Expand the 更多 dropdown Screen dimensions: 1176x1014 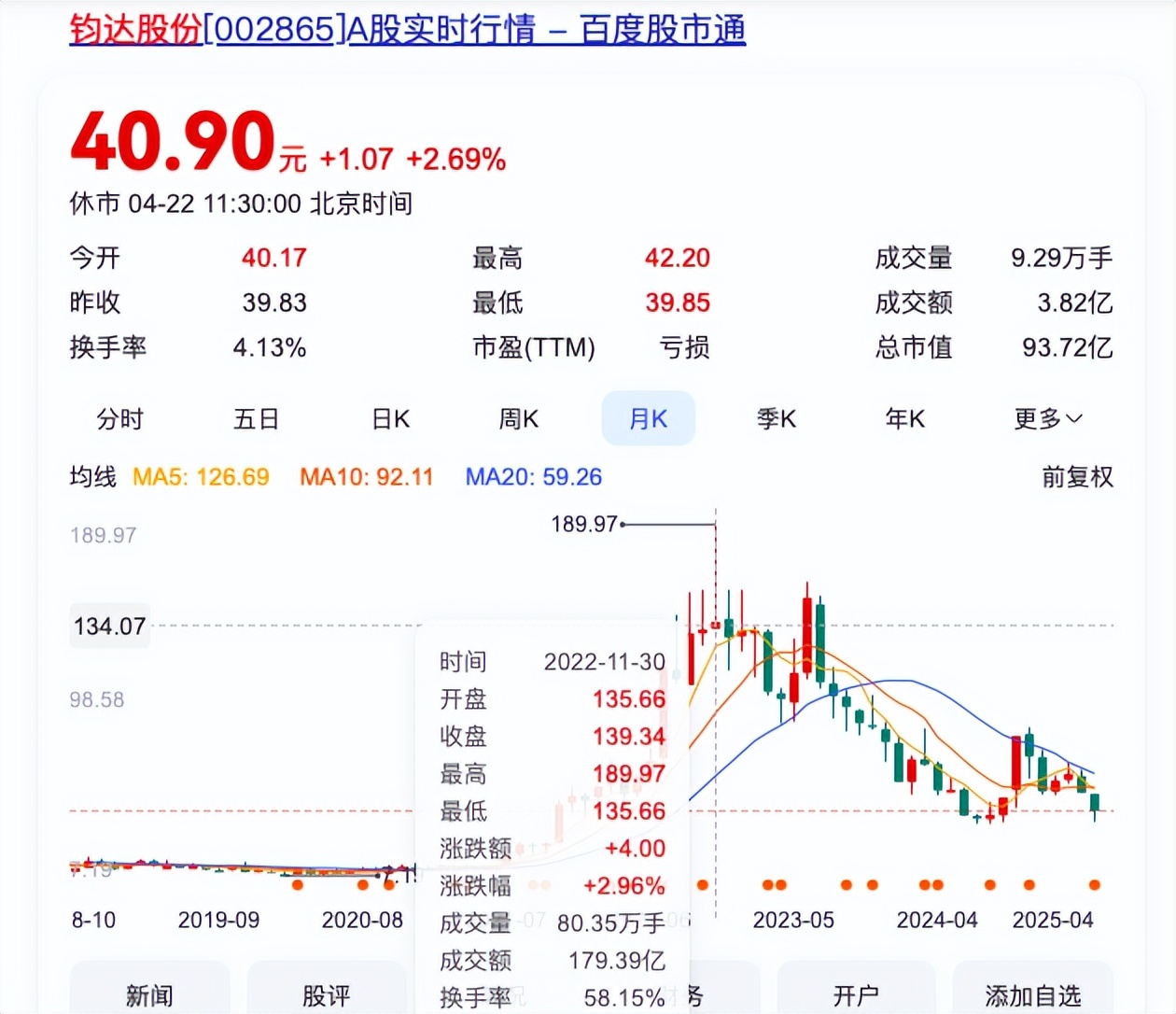click(1047, 419)
